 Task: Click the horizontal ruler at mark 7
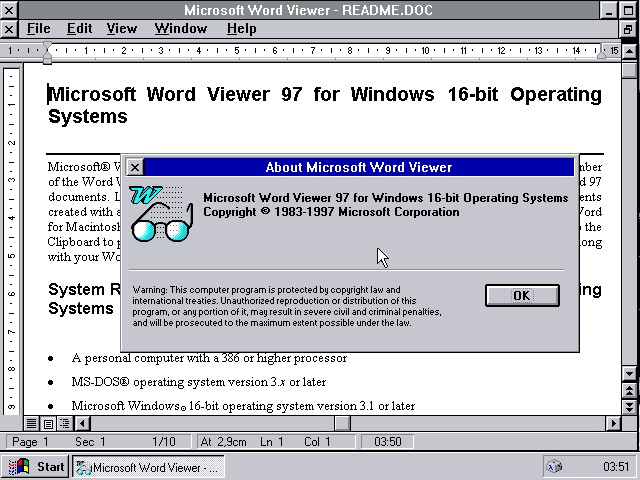(312, 51)
